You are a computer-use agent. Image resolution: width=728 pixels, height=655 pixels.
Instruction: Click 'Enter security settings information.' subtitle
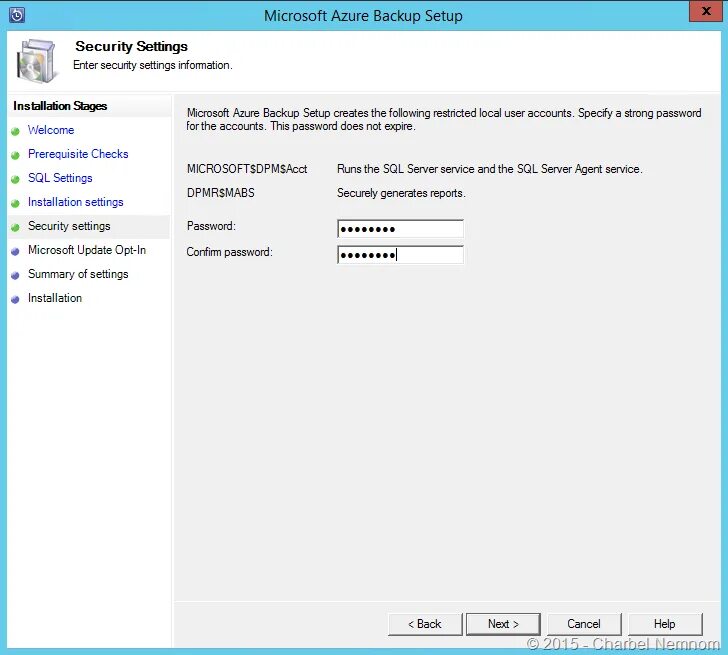point(153,65)
